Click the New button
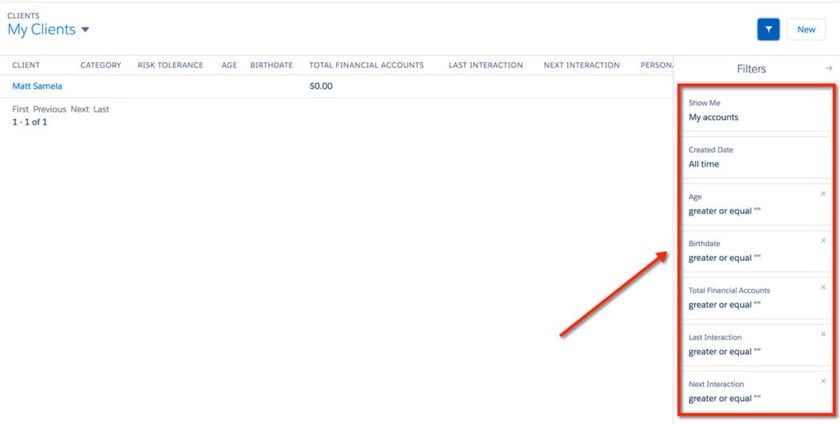This screenshot has height=424, width=840. click(806, 29)
